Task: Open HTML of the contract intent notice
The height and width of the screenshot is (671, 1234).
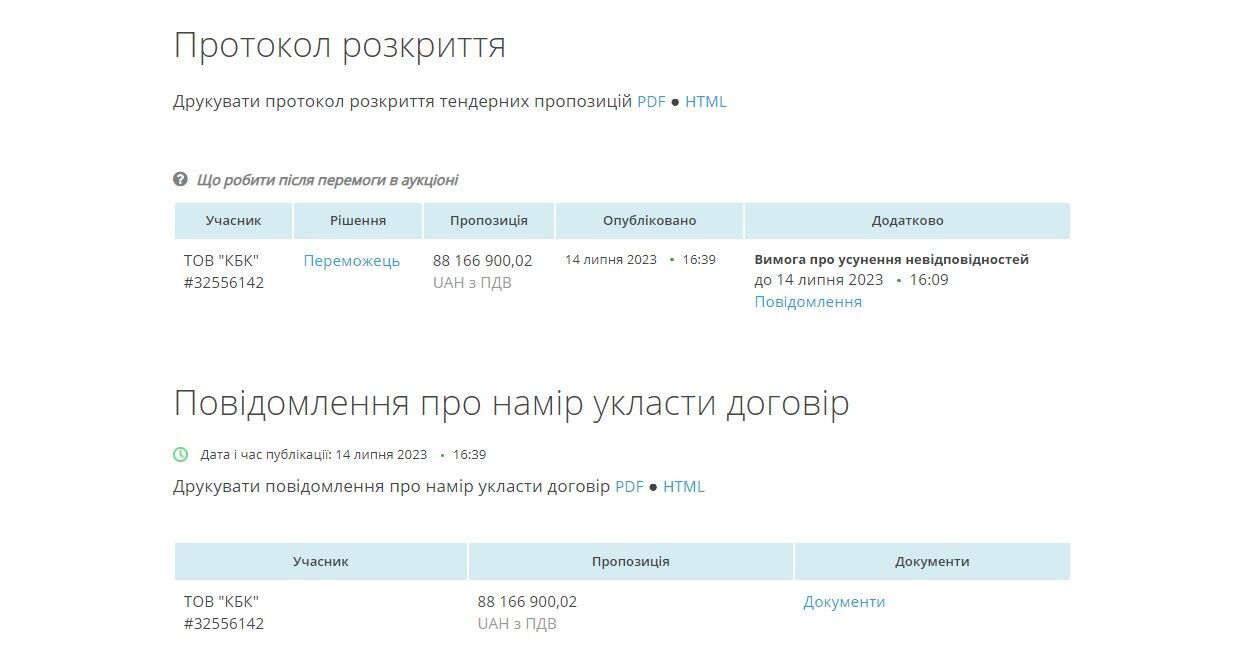Action: pyautogui.click(x=686, y=486)
